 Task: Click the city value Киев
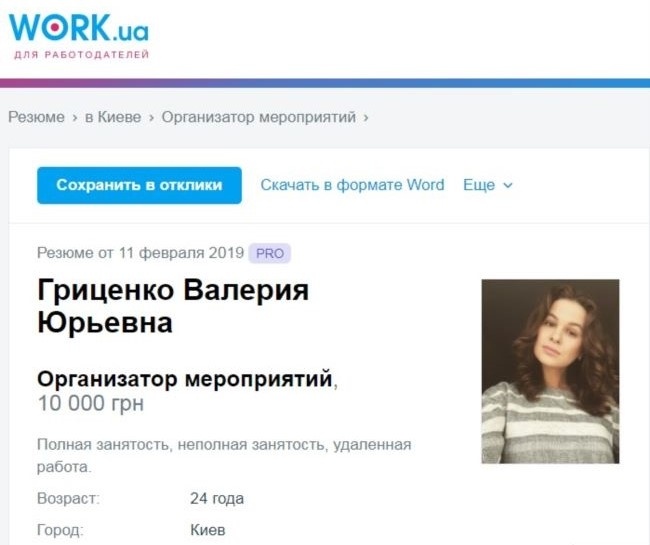click(208, 530)
